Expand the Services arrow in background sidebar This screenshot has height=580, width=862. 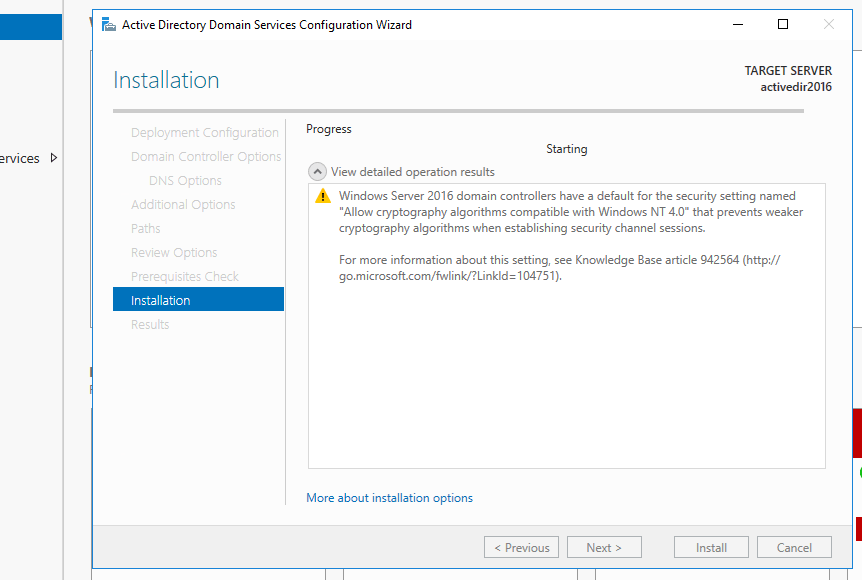[x=54, y=158]
